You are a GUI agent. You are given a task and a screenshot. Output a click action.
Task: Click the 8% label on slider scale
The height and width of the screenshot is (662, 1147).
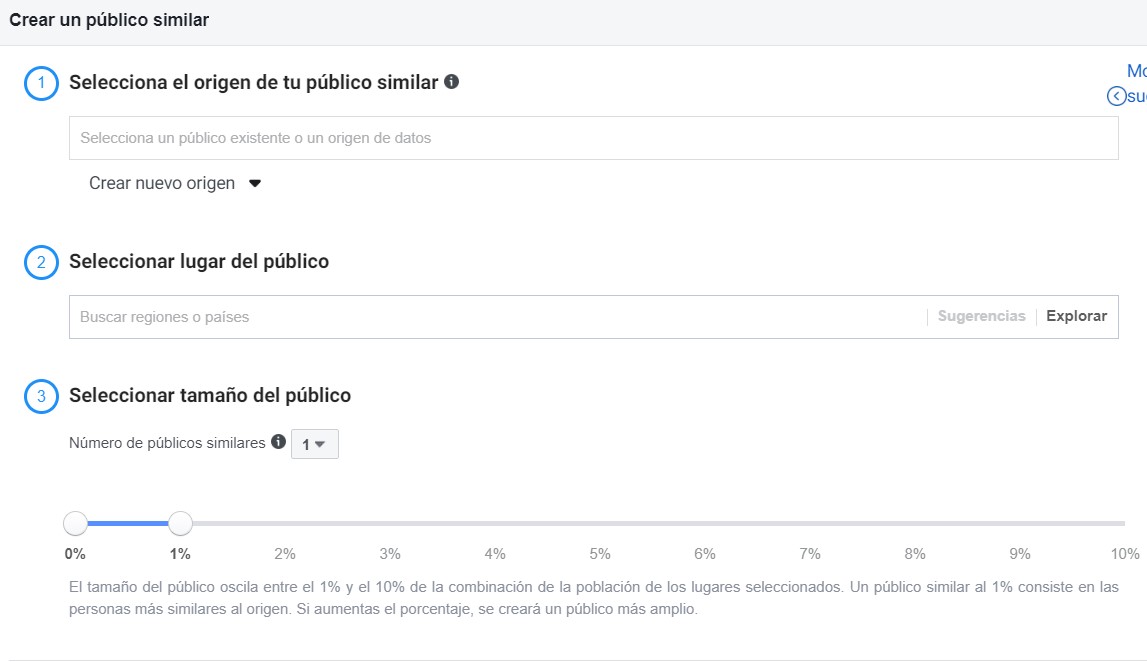(x=914, y=554)
